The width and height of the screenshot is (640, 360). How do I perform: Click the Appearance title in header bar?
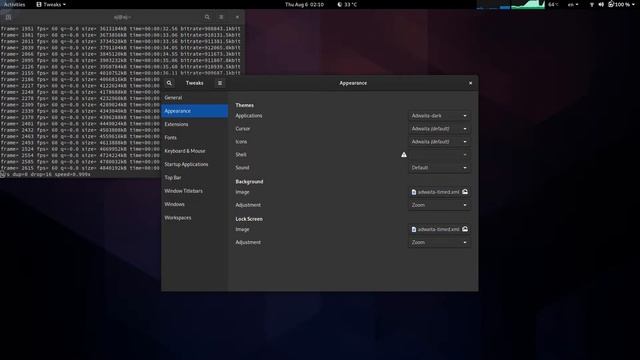[x=353, y=83]
